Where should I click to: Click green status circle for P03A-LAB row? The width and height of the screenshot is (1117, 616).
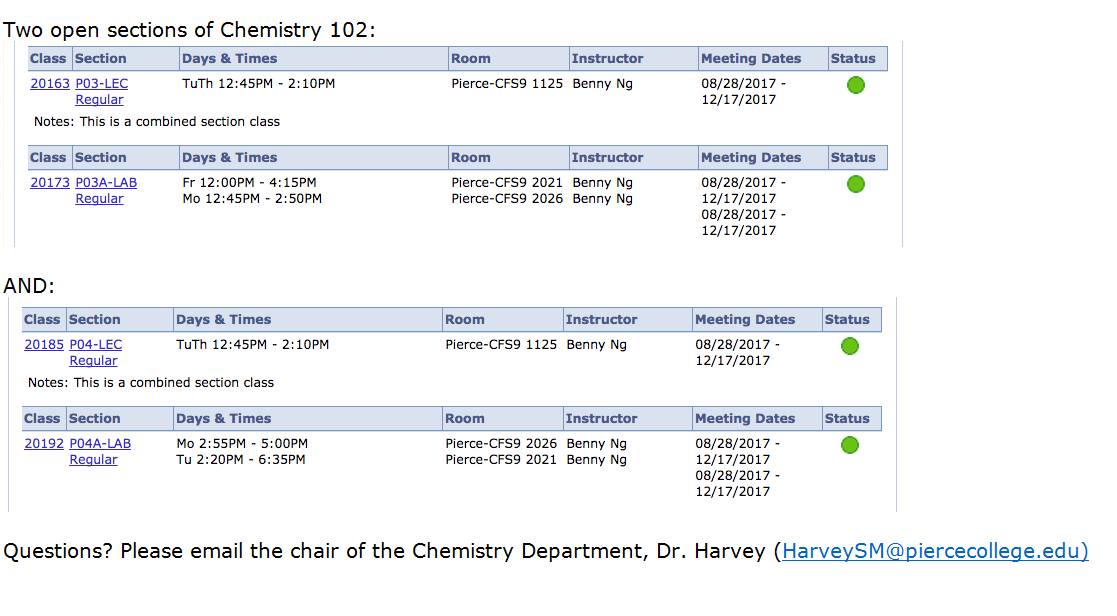(856, 184)
